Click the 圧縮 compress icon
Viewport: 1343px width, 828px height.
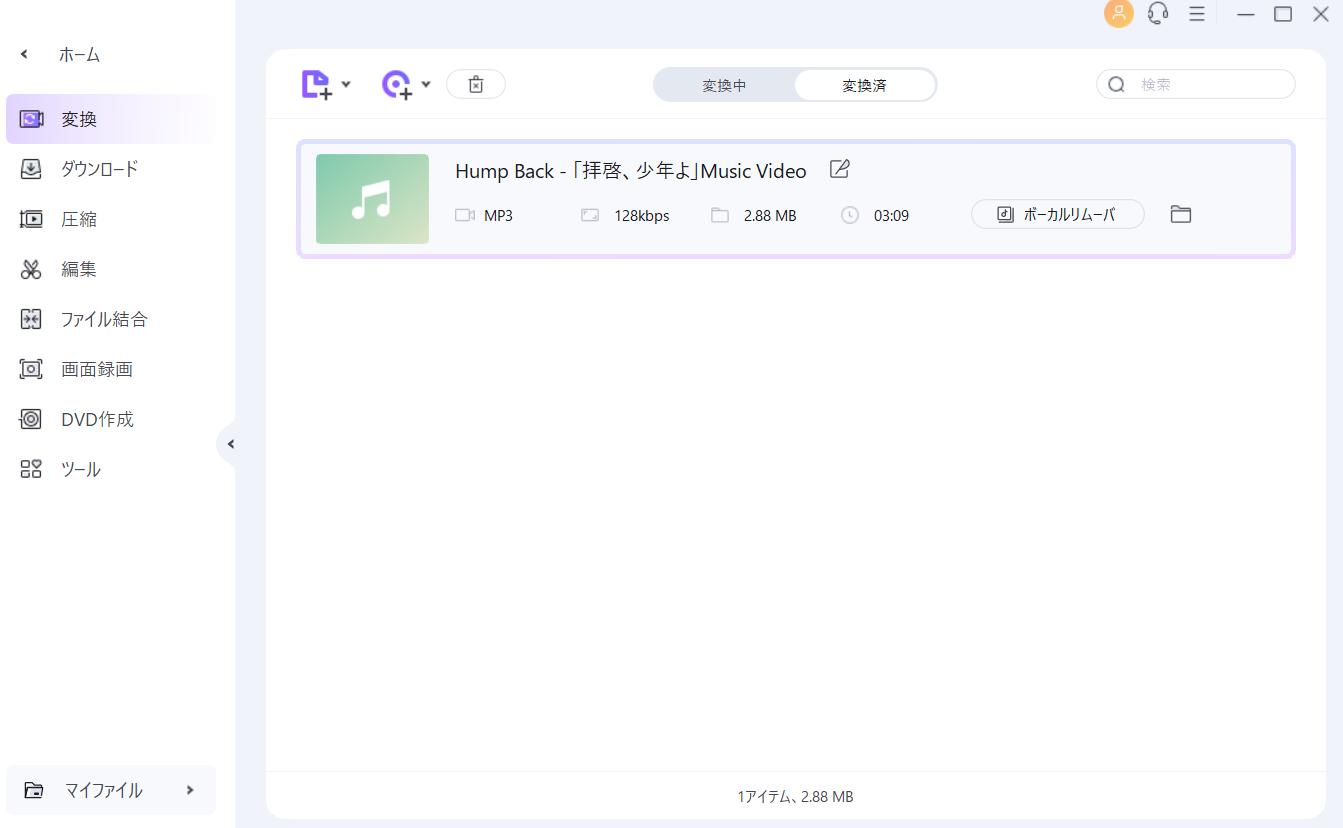31,219
